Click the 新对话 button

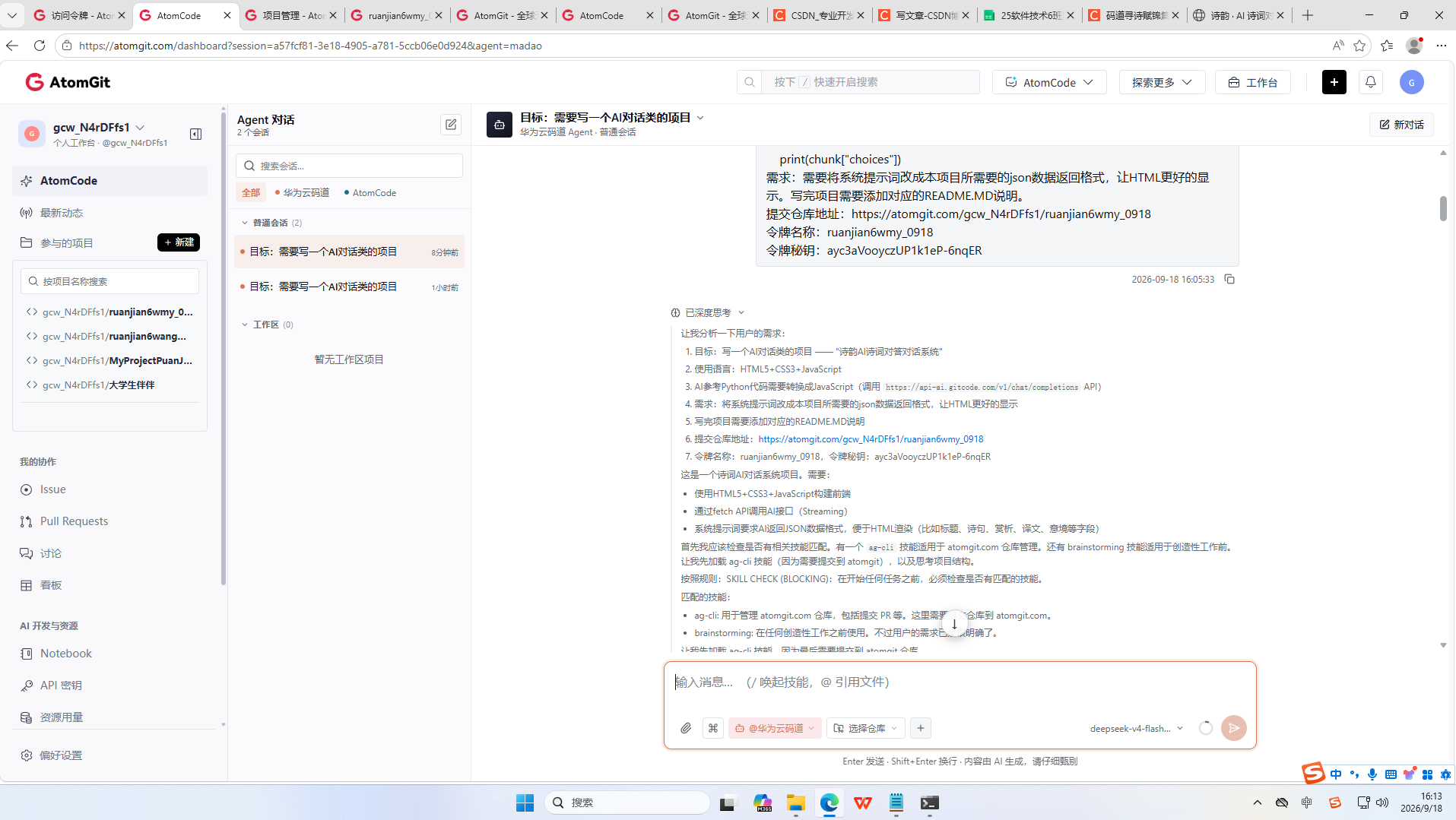pyautogui.click(x=1401, y=125)
